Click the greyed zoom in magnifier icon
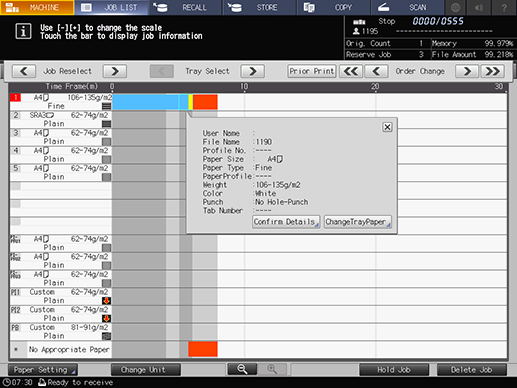Screen dimensions: 517x388 tap(272, 369)
